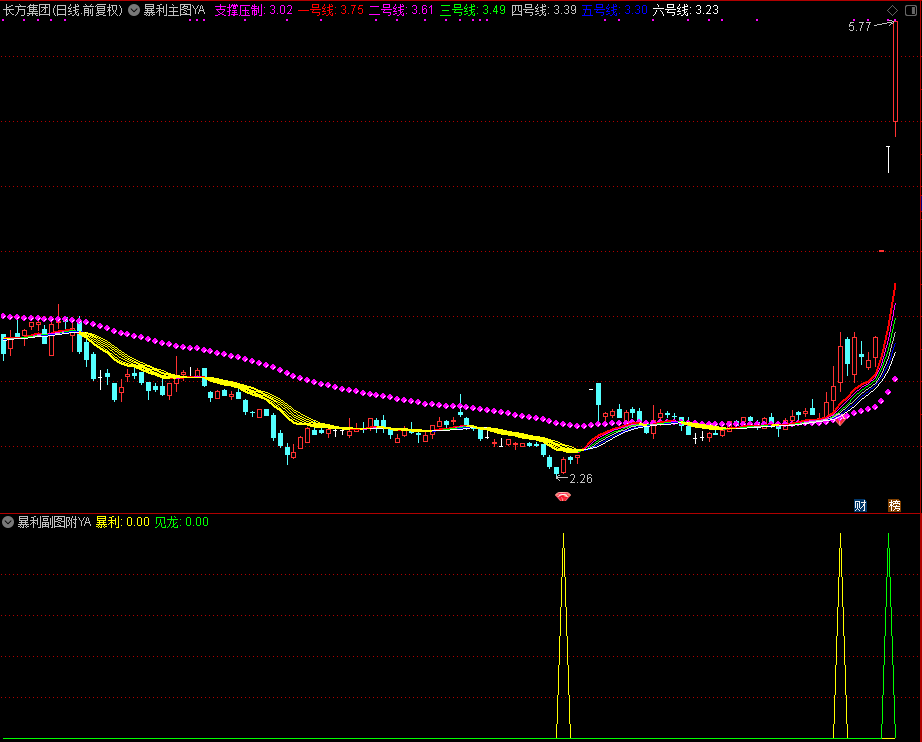Viewport: 922px width, 742px height.
Task: Click the 2.26 low price label
Action: tap(581, 479)
